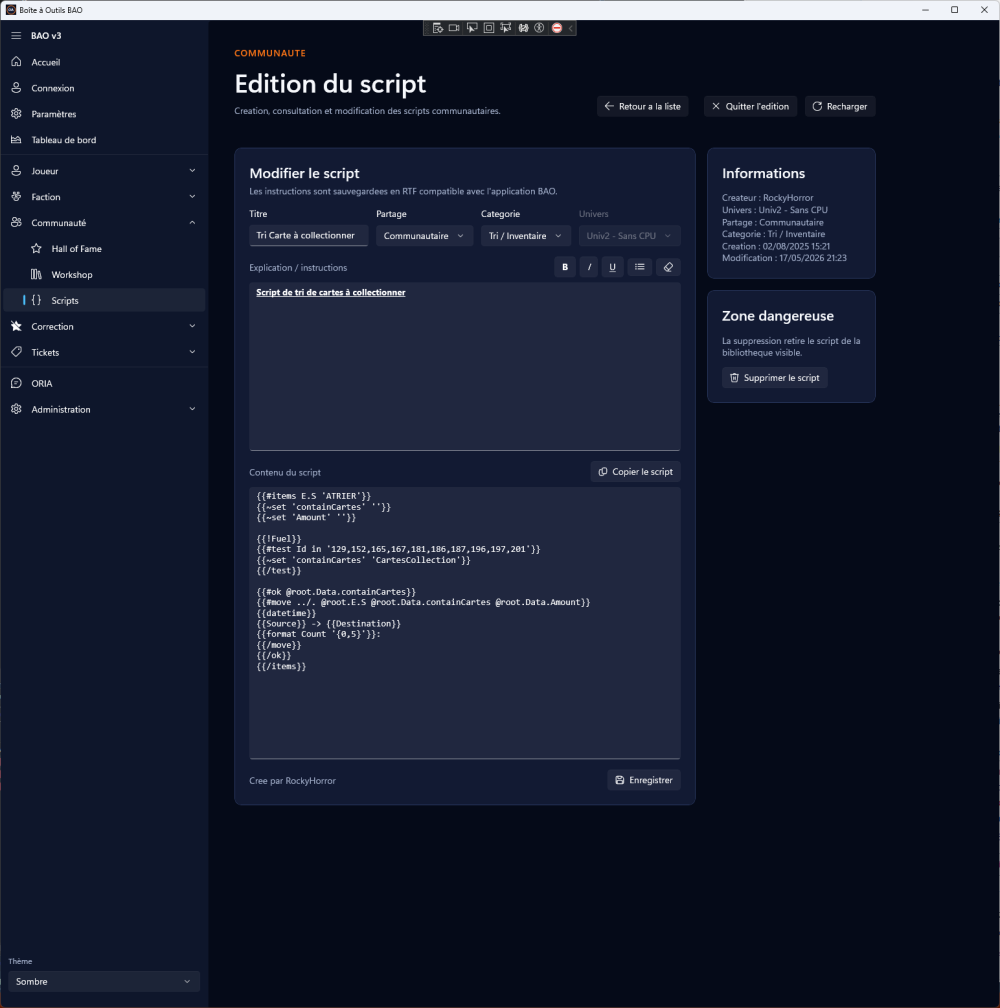Click Copier le script button

[636, 472]
